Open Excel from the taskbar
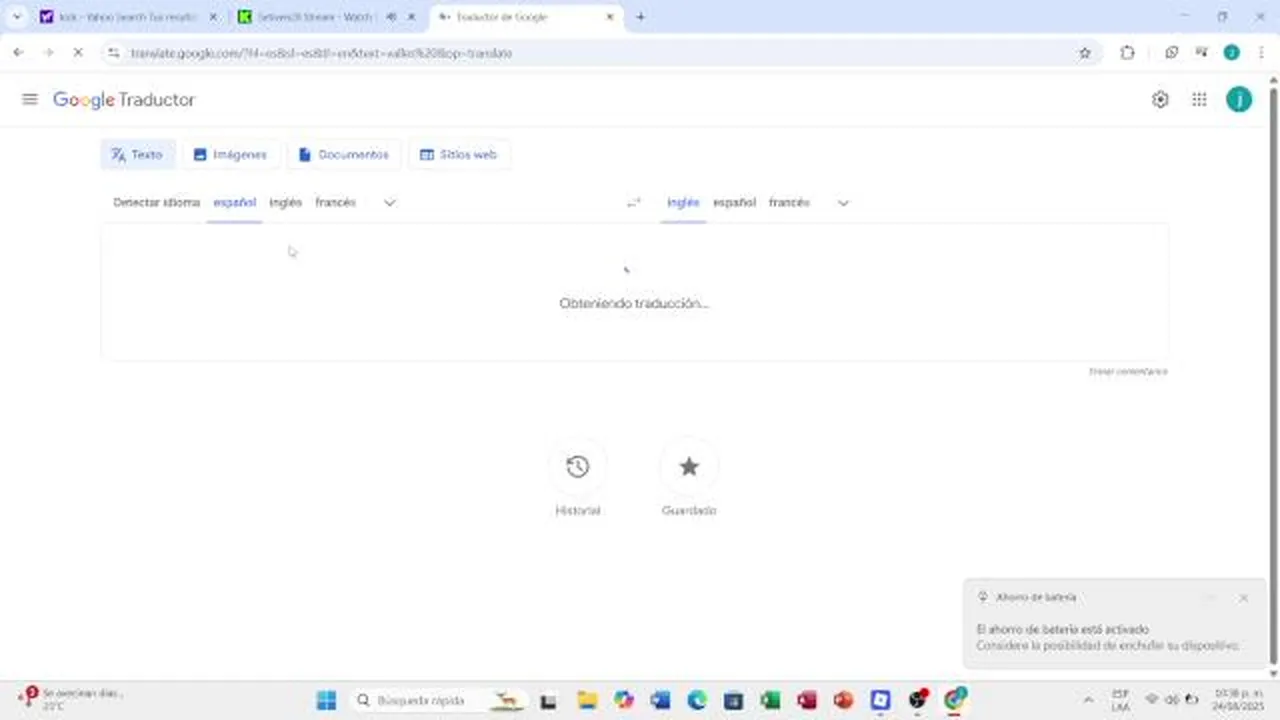Viewport: 1280px width, 720px height. pos(770,700)
